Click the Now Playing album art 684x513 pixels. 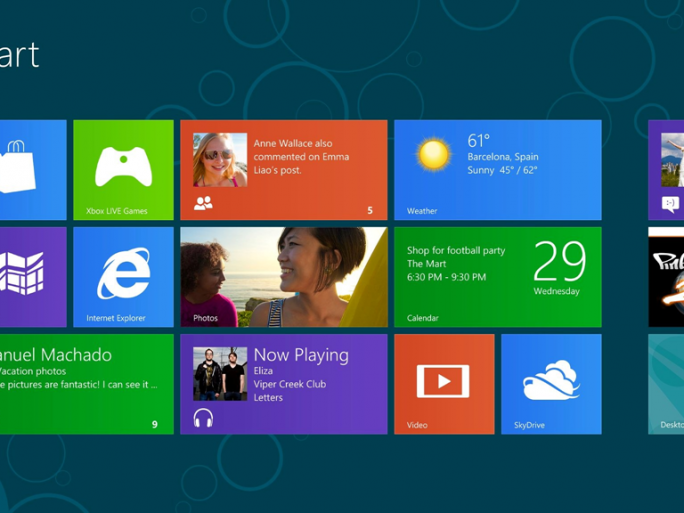[x=220, y=374]
